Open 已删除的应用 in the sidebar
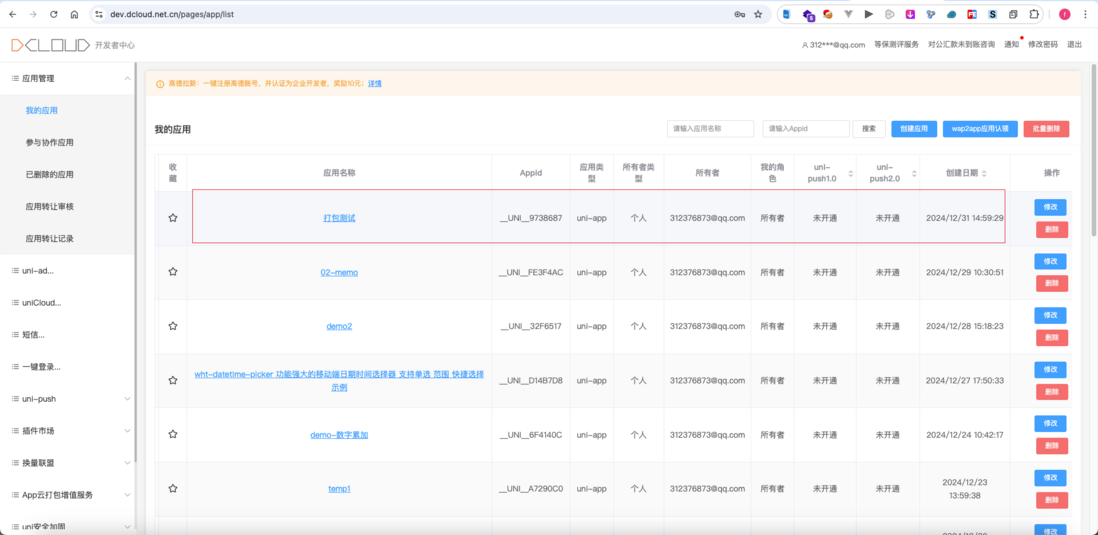1098x535 pixels. coord(50,174)
